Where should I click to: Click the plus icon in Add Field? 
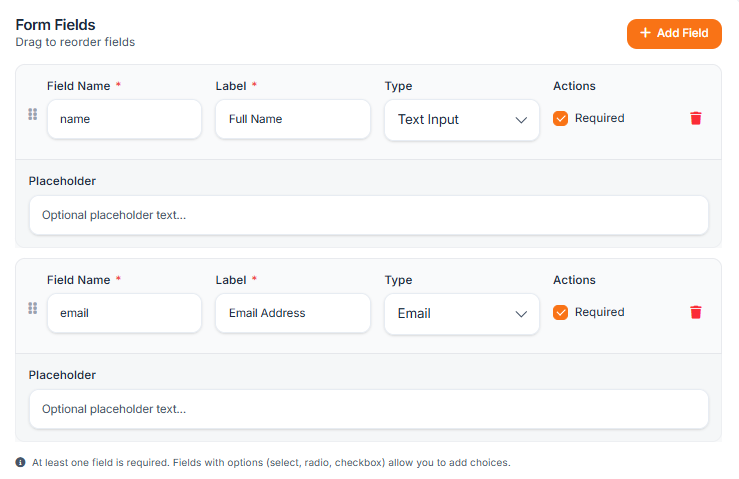645,33
